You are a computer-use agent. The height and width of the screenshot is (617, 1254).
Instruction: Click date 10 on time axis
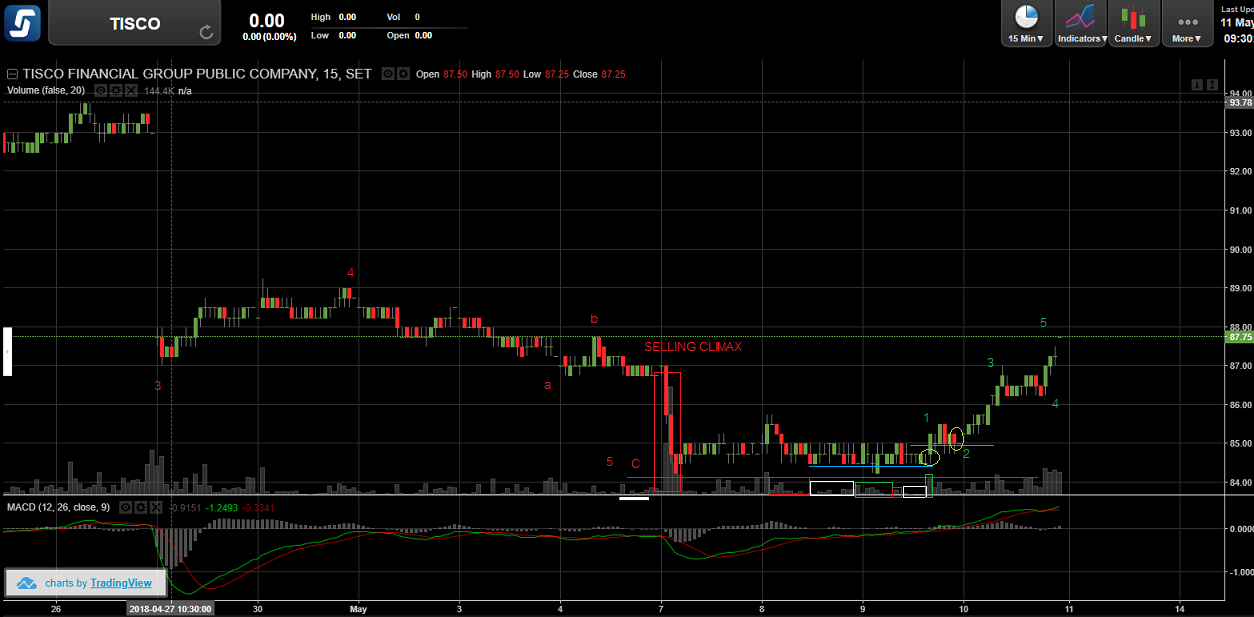(x=964, y=608)
